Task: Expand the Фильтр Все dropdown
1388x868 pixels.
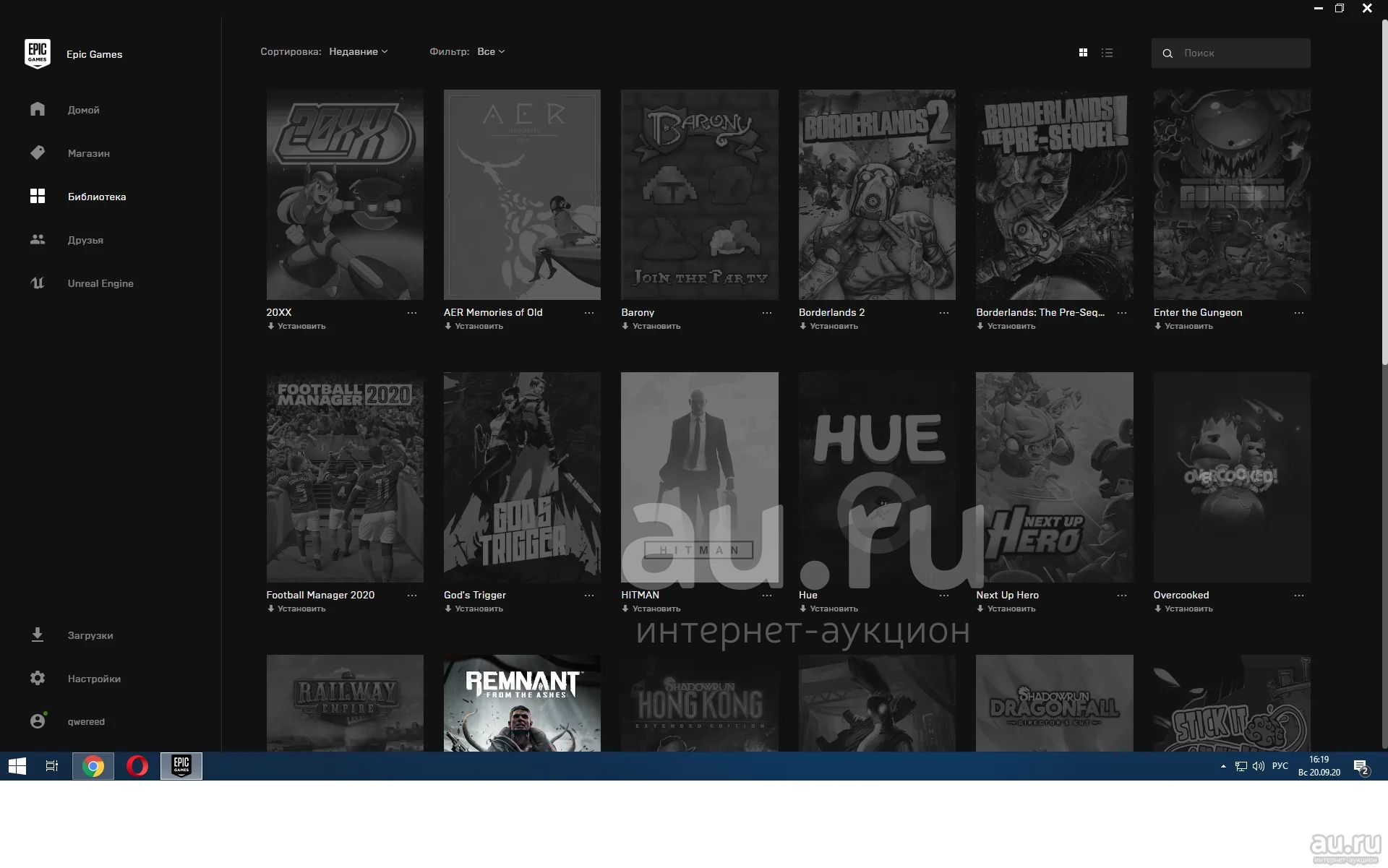Action: (491, 51)
